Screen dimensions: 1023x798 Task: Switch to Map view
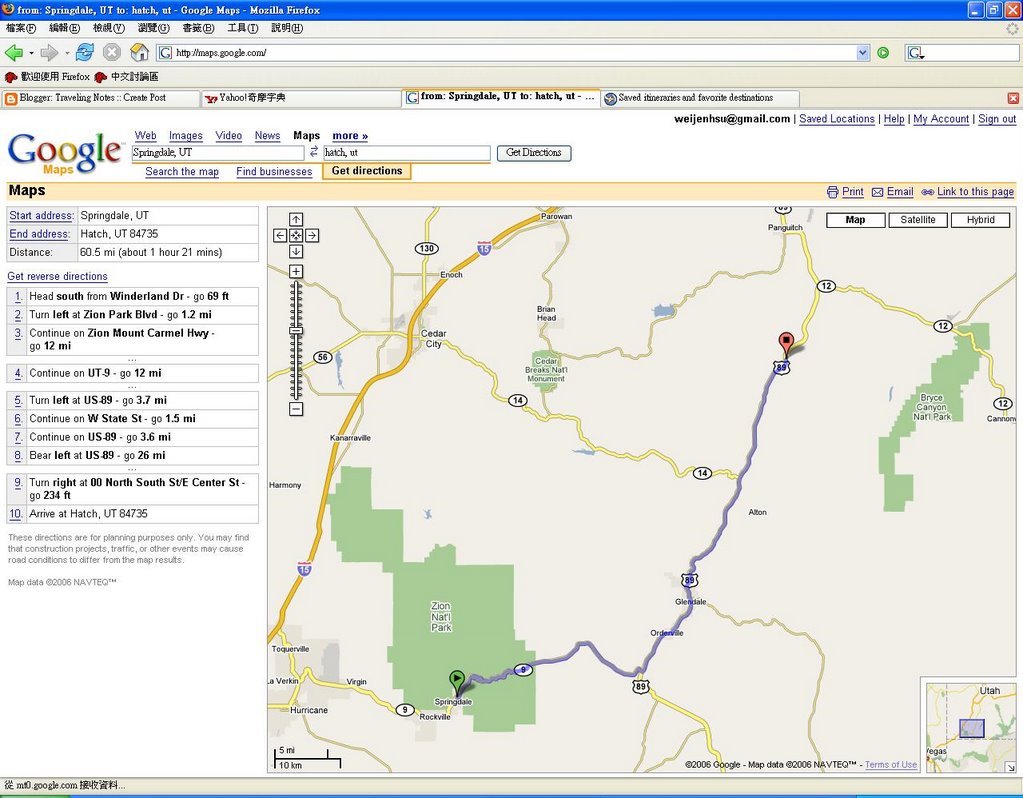(855, 220)
